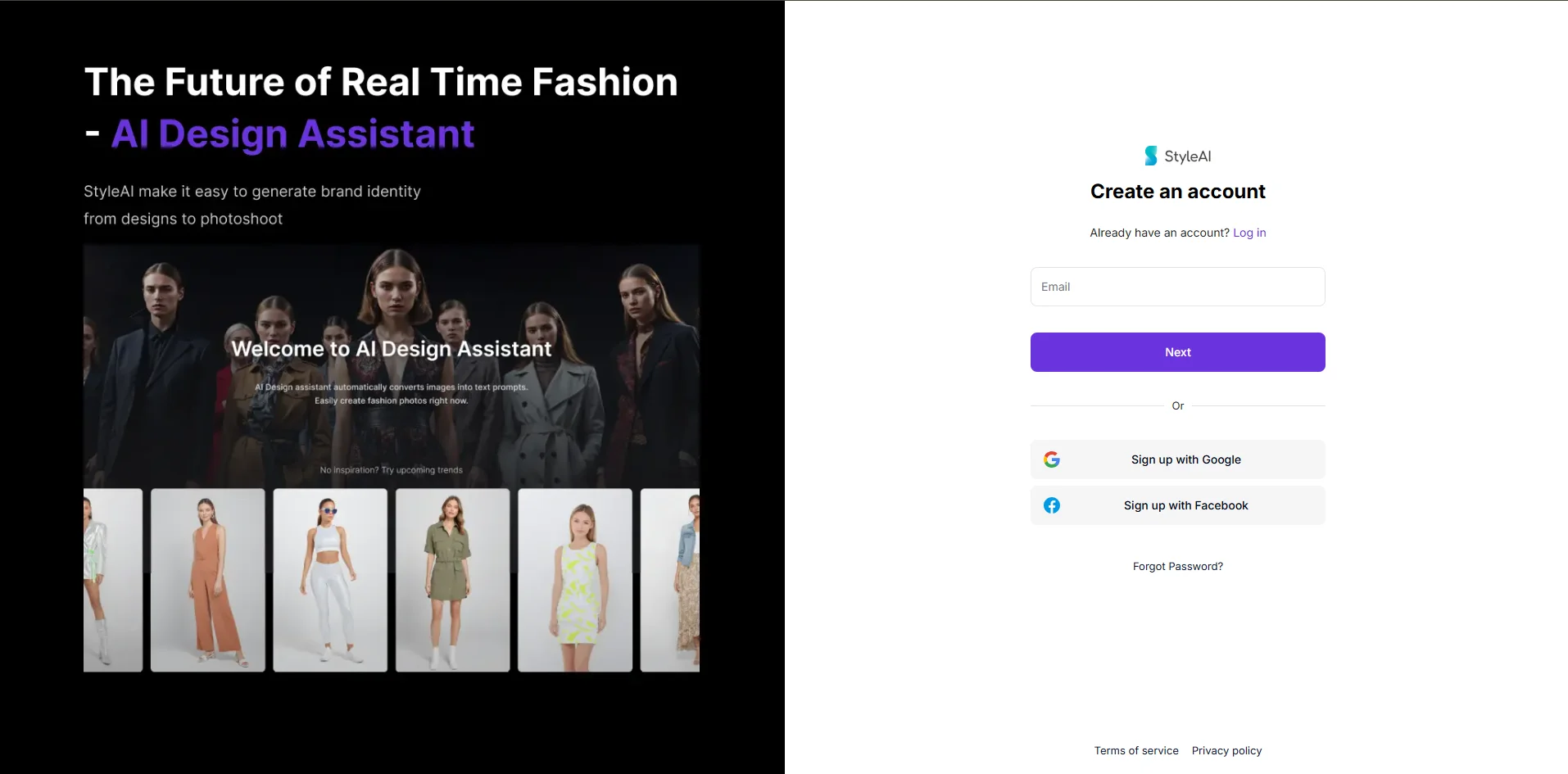
Task: Click the Facebook icon
Action: tap(1051, 505)
